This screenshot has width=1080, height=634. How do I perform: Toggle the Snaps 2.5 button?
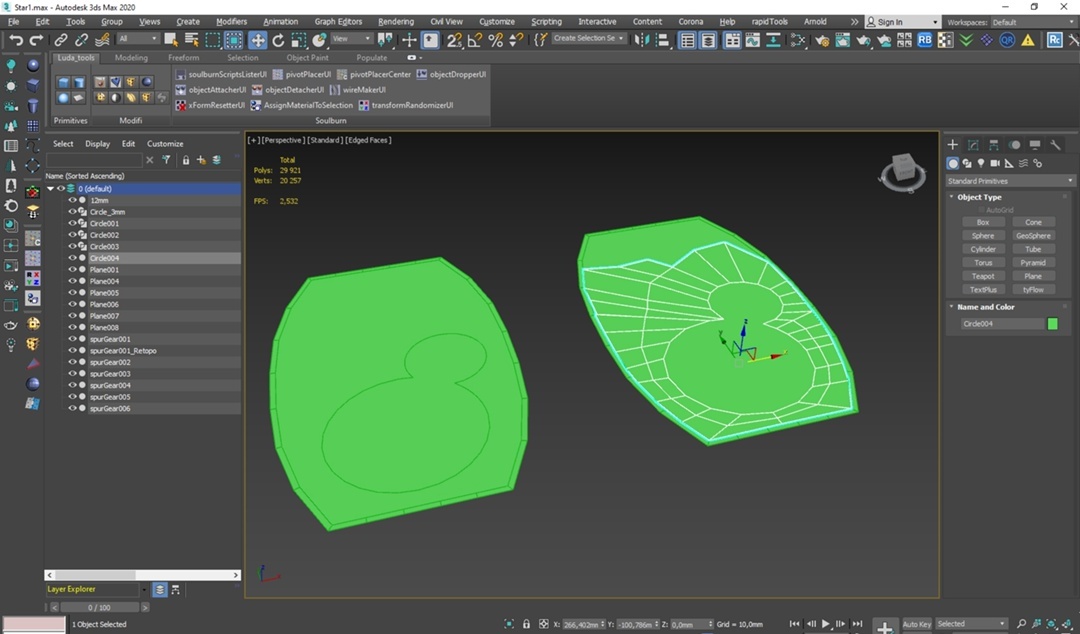pyautogui.click(x=454, y=40)
